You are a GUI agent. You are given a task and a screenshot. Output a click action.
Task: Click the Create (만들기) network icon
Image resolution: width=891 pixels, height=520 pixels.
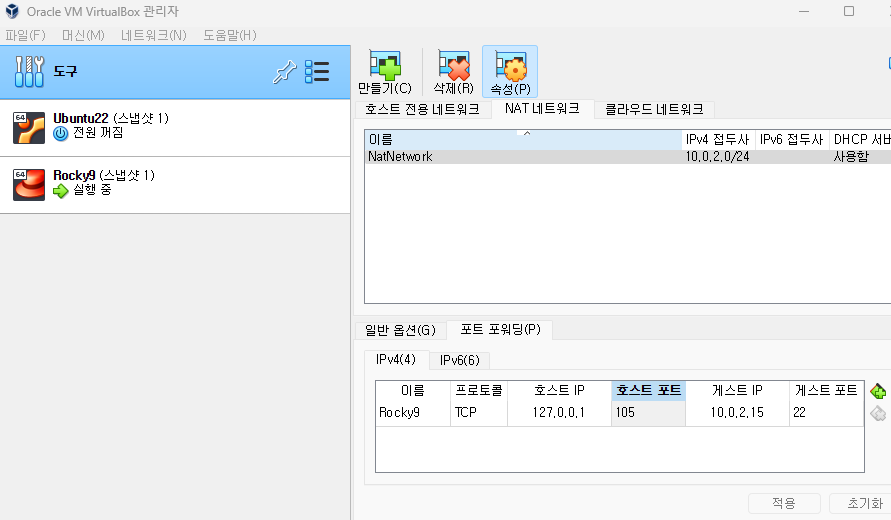pyautogui.click(x=385, y=65)
